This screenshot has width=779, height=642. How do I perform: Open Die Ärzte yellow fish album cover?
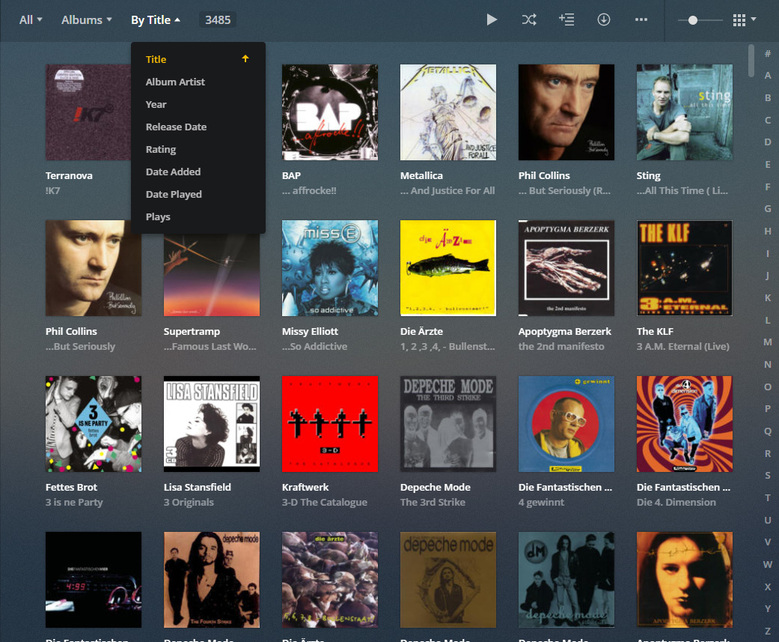tap(448, 268)
